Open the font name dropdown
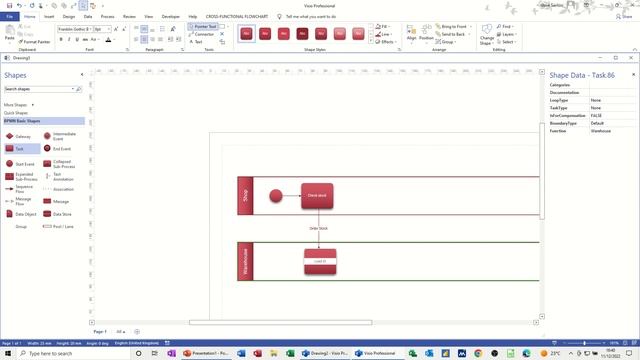This screenshot has height=360, width=640. [90, 29]
